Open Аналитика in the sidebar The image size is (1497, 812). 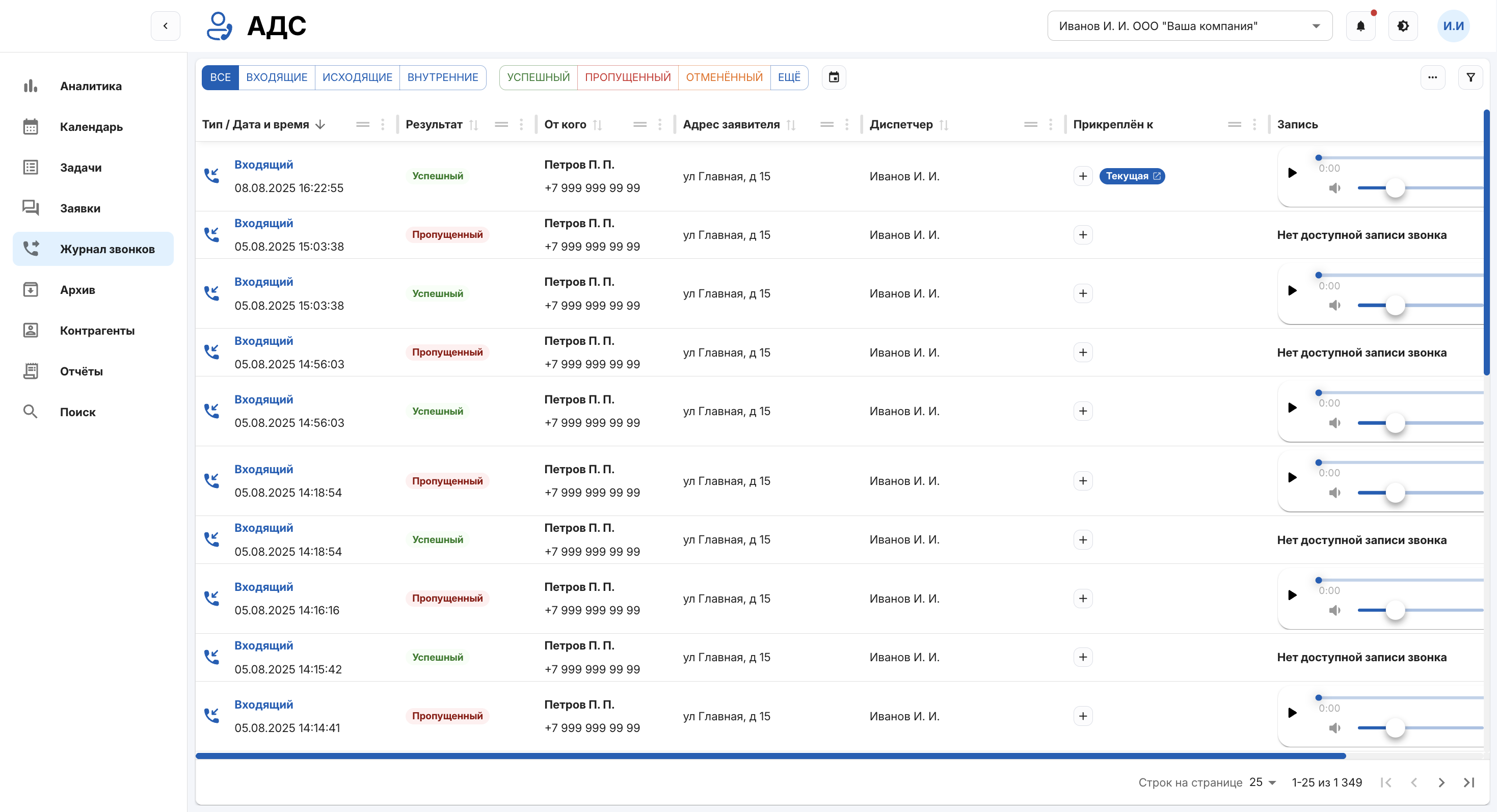tap(93, 86)
